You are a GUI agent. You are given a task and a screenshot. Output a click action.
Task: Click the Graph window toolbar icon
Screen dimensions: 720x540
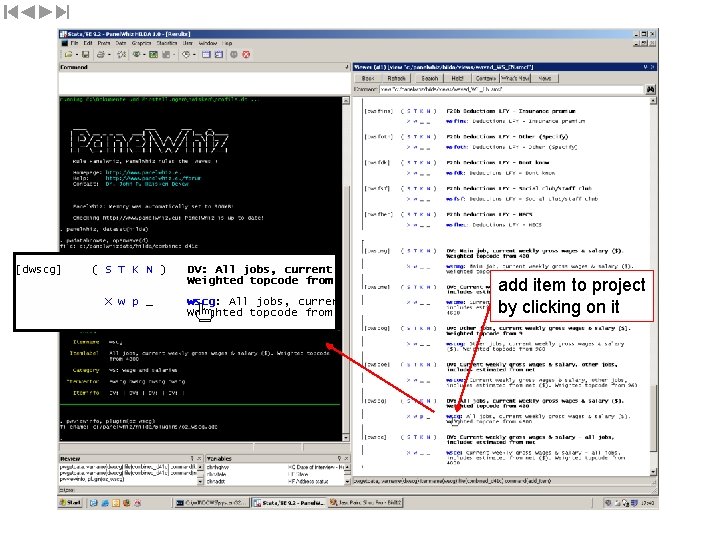pyautogui.click(x=166, y=55)
